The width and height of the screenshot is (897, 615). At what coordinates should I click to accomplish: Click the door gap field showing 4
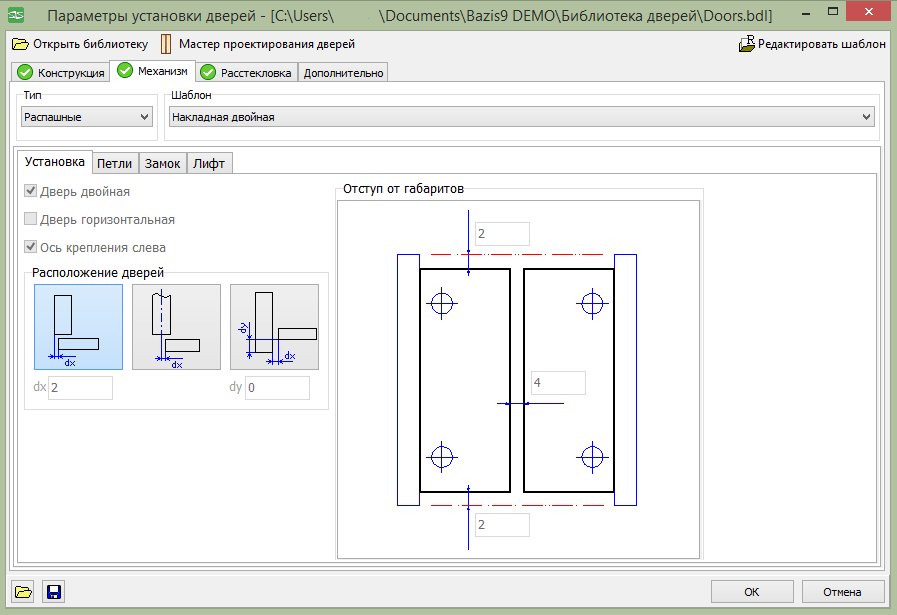(x=558, y=383)
